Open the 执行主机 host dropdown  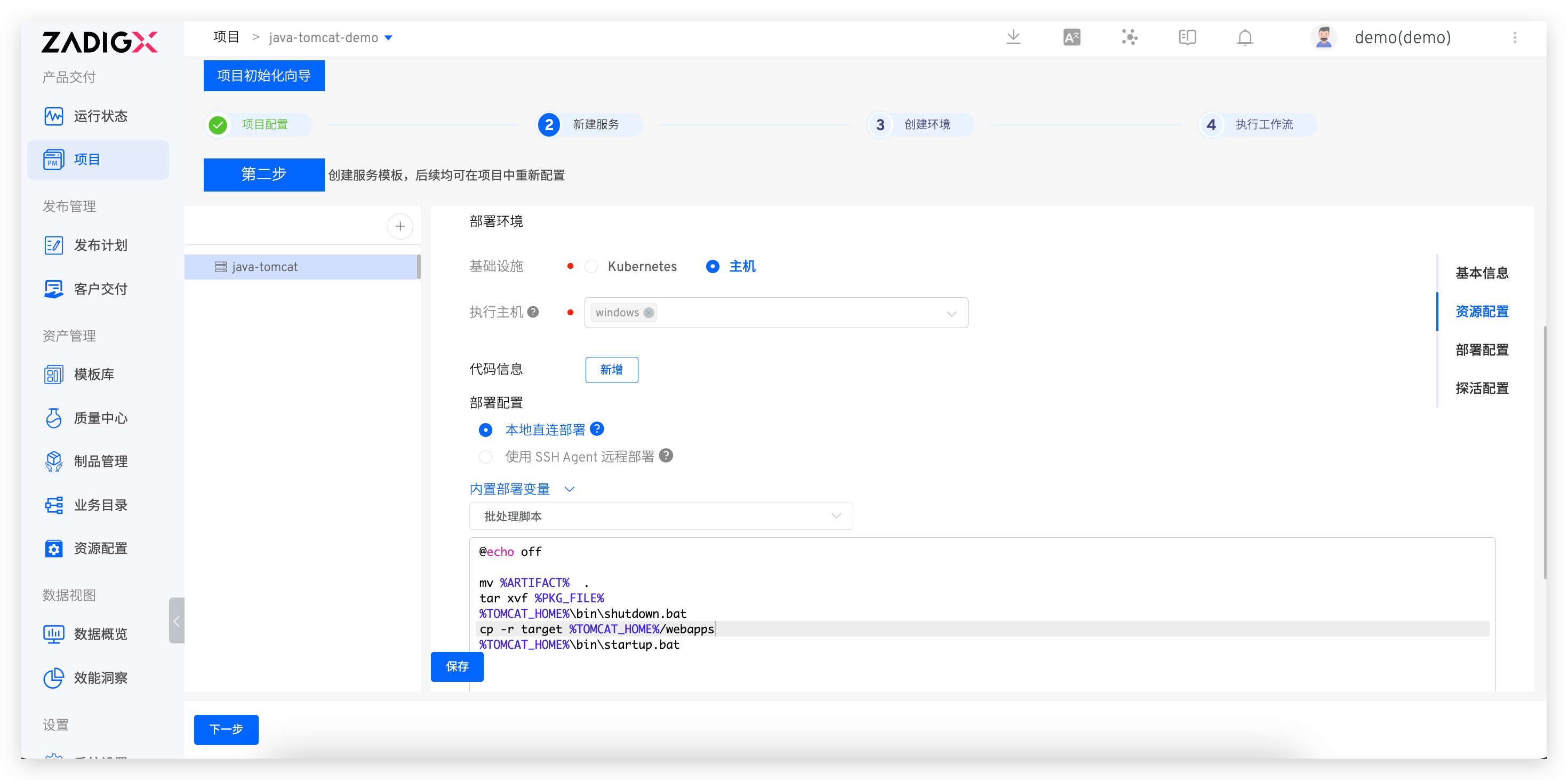click(x=776, y=313)
